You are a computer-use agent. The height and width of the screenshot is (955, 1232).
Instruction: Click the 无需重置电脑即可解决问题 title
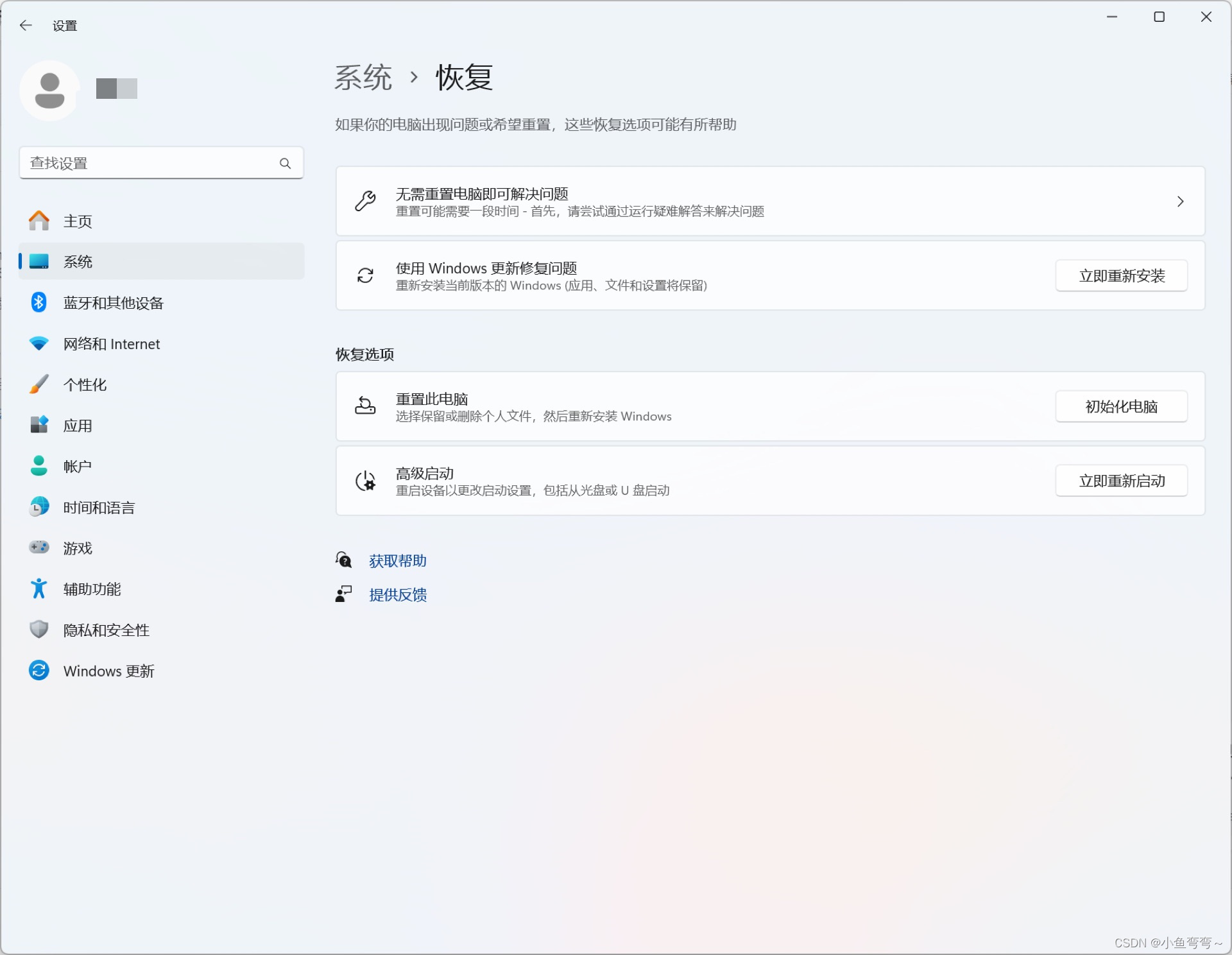[x=482, y=194]
